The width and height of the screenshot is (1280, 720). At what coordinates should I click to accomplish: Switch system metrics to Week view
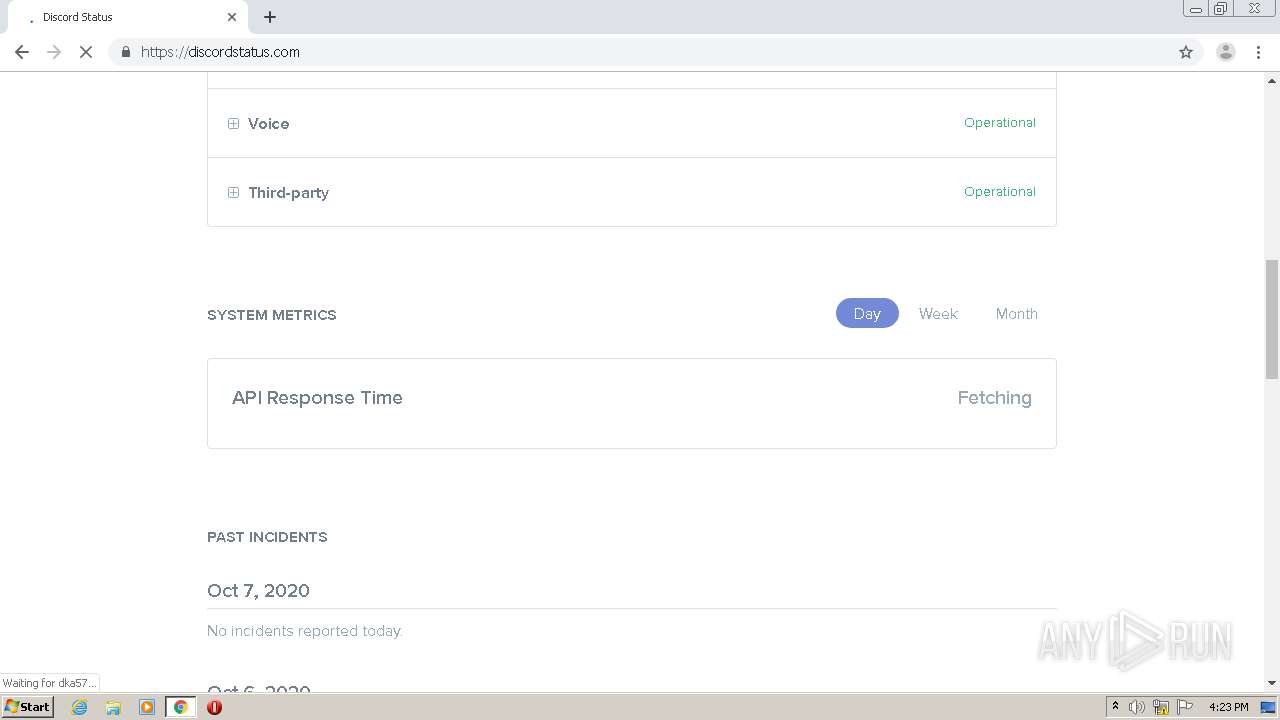coord(938,313)
